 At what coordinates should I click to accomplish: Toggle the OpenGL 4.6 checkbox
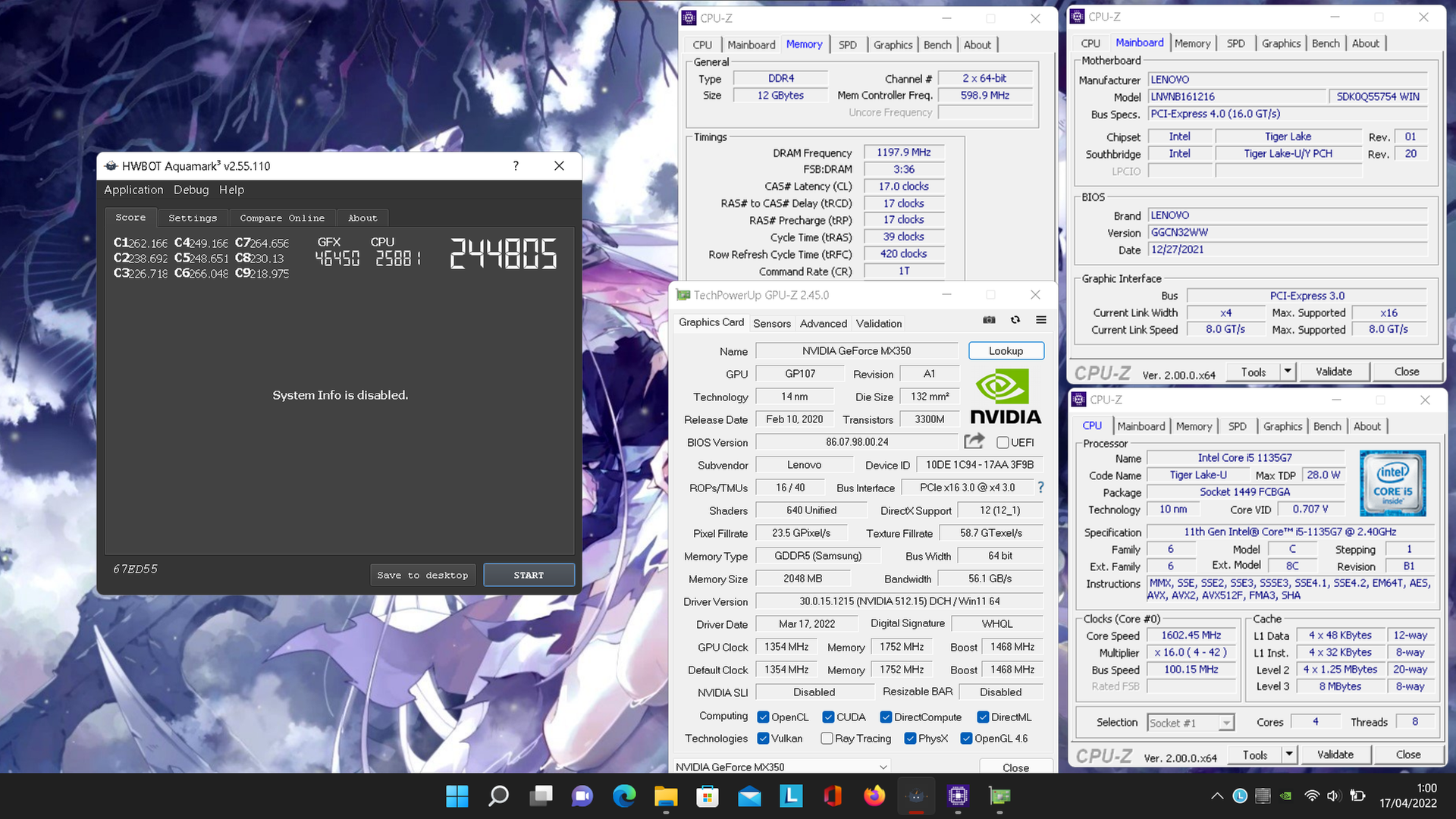click(x=966, y=738)
